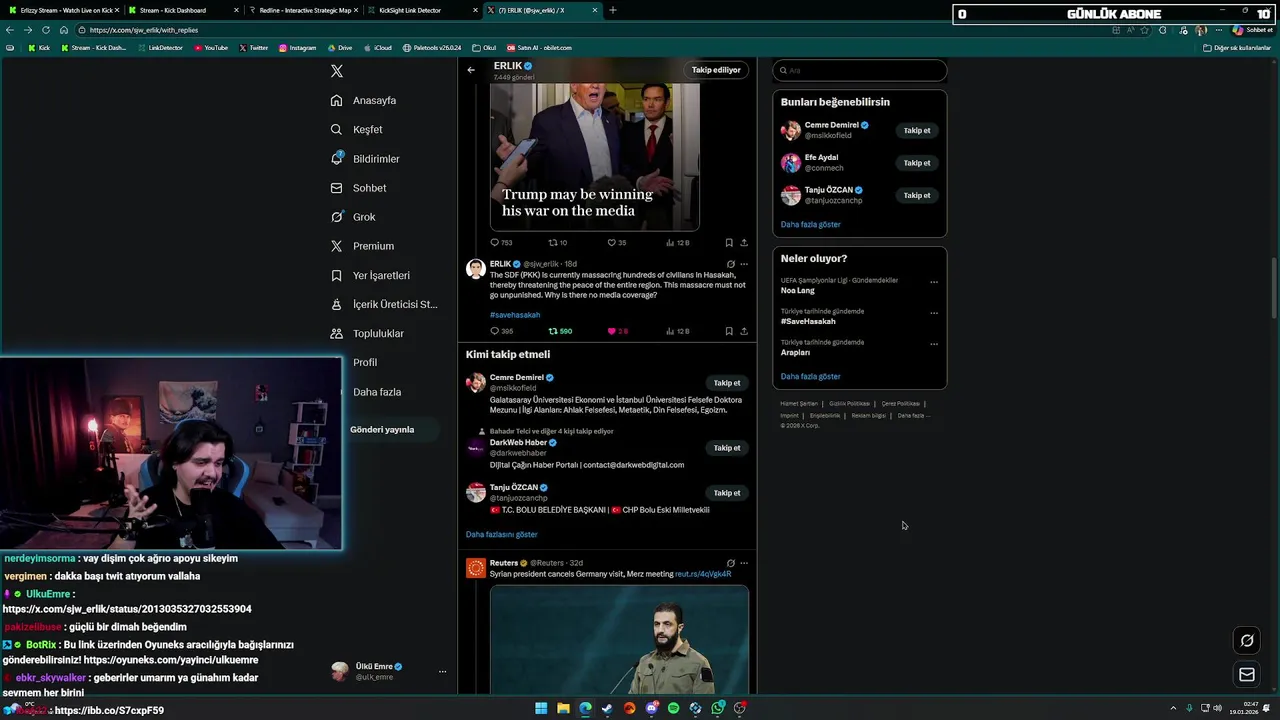1280x720 pixels.
Task: Click Daha fazla göster under Neler oluyor
Action: pyautogui.click(x=810, y=376)
